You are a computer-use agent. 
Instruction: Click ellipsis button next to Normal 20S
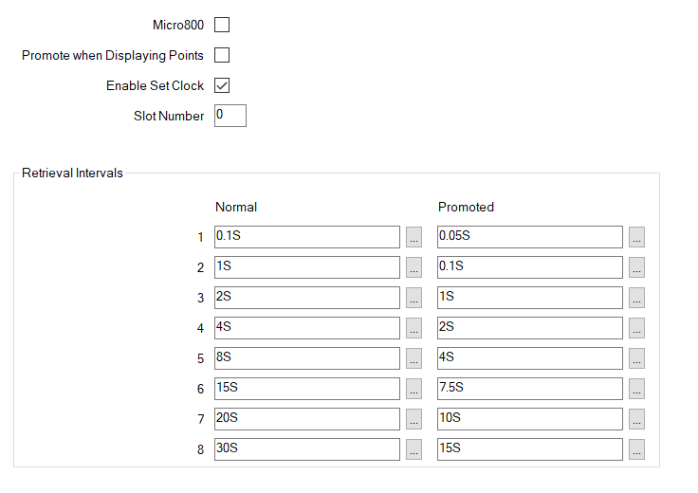pos(414,419)
